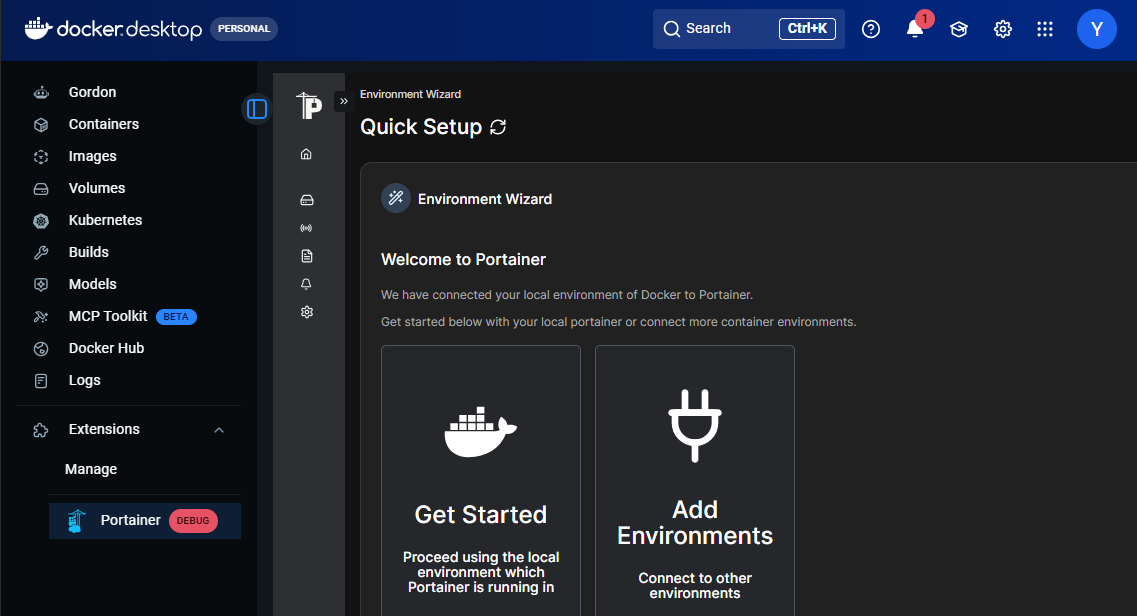Open Portainer notifications bell icon
Screen dimensions: 1137x616
[307, 284]
